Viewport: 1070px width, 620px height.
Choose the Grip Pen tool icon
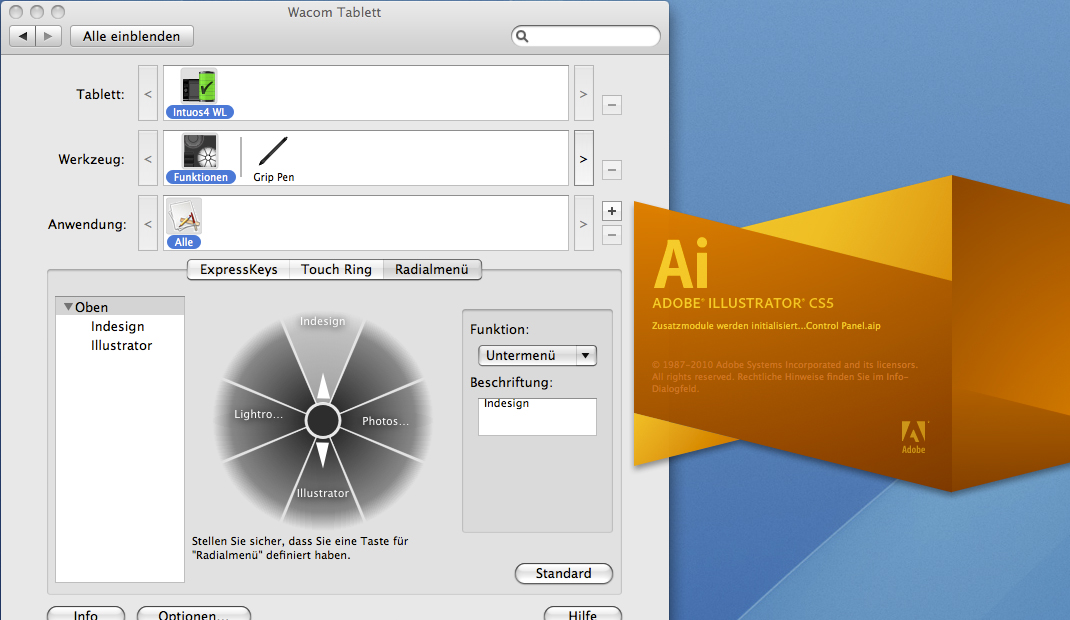click(x=273, y=152)
